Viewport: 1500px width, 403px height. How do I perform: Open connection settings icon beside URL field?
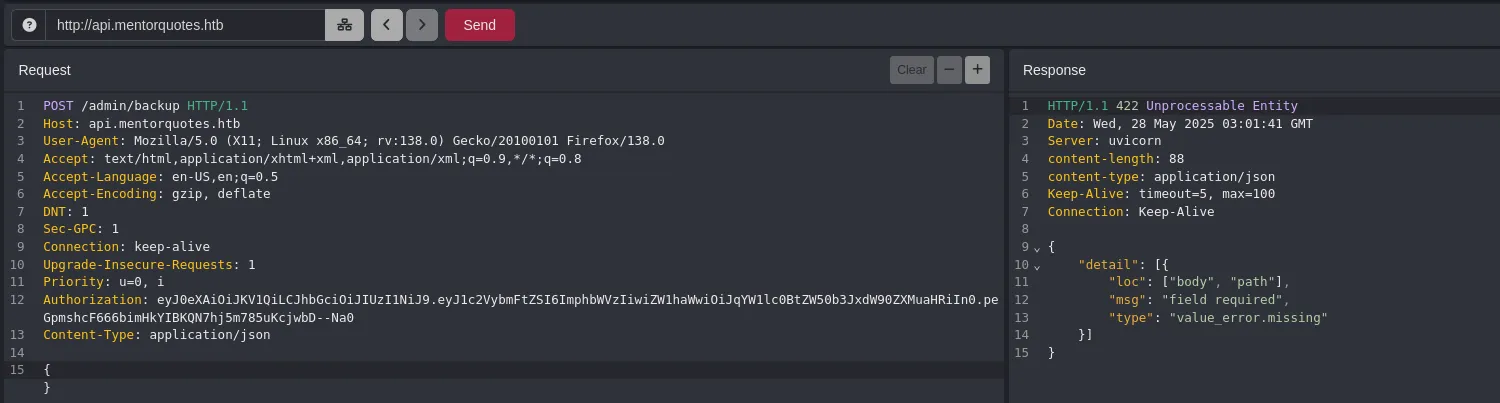pos(344,25)
